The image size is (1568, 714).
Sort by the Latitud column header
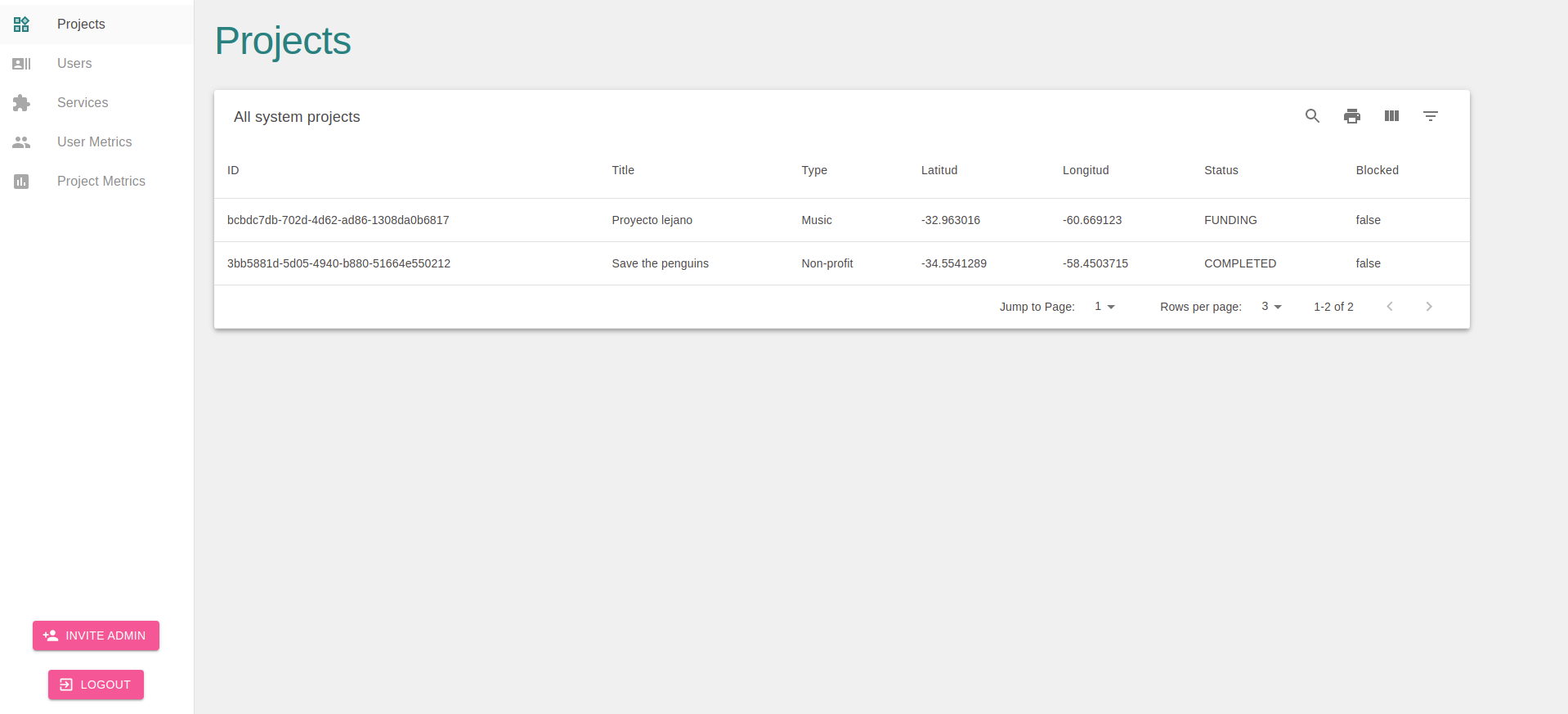939,170
